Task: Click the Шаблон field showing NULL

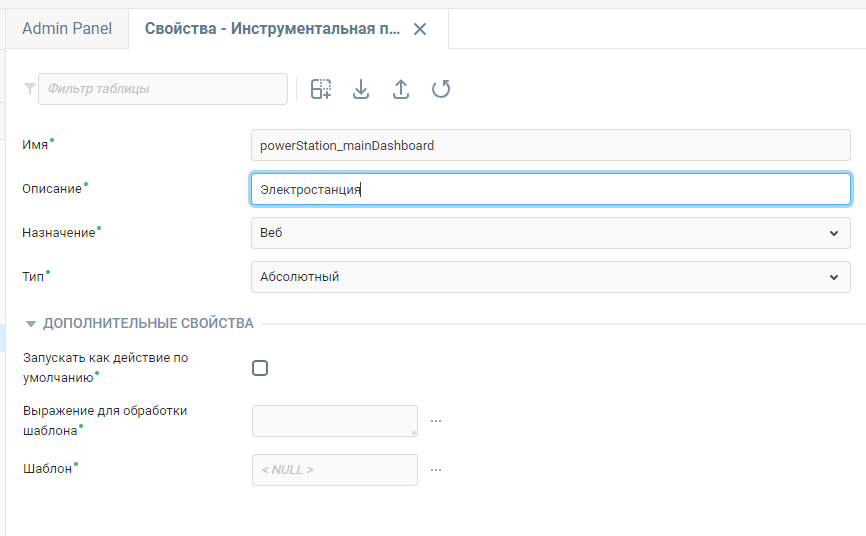Action: click(334, 470)
